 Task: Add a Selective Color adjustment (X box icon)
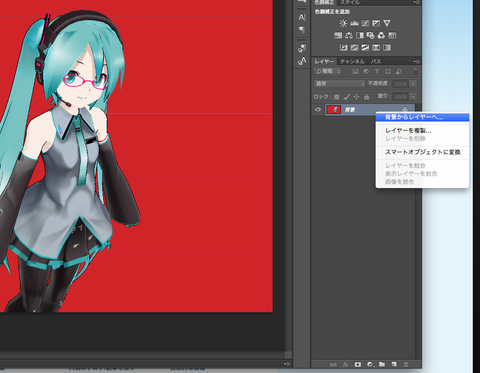[376, 48]
